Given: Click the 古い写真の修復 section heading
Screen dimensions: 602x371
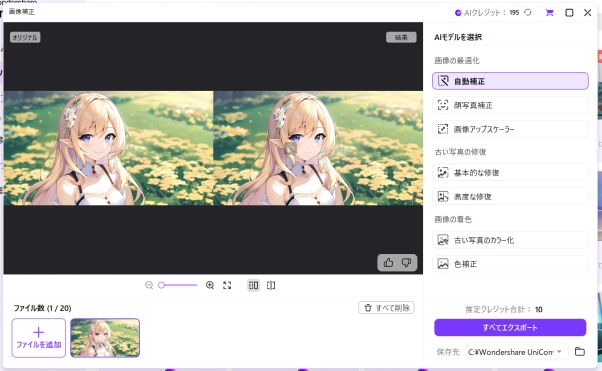Looking at the screenshot, I should [x=460, y=152].
